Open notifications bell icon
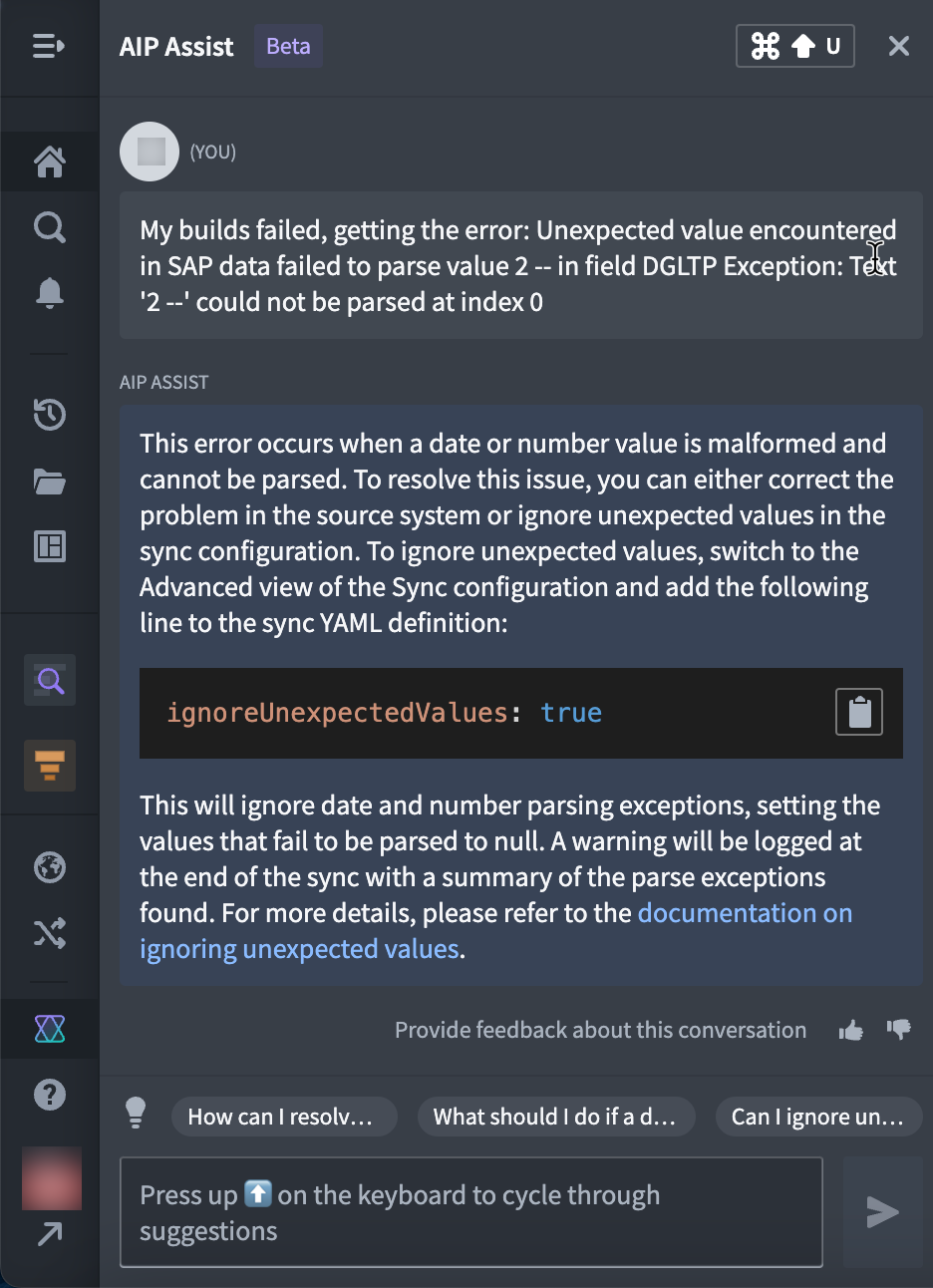 [x=49, y=293]
